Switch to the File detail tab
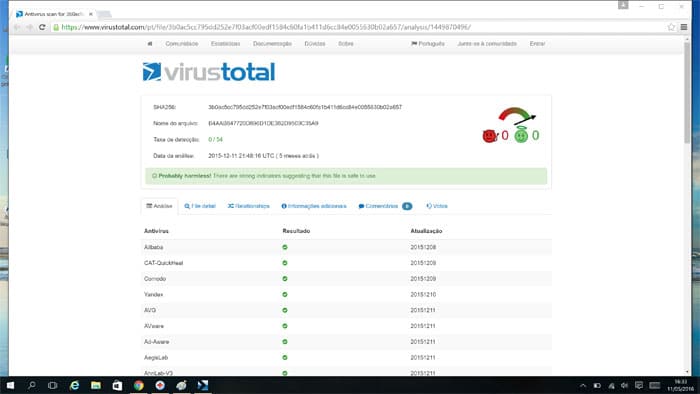700x394 pixels. pyautogui.click(x=200, y=206)
